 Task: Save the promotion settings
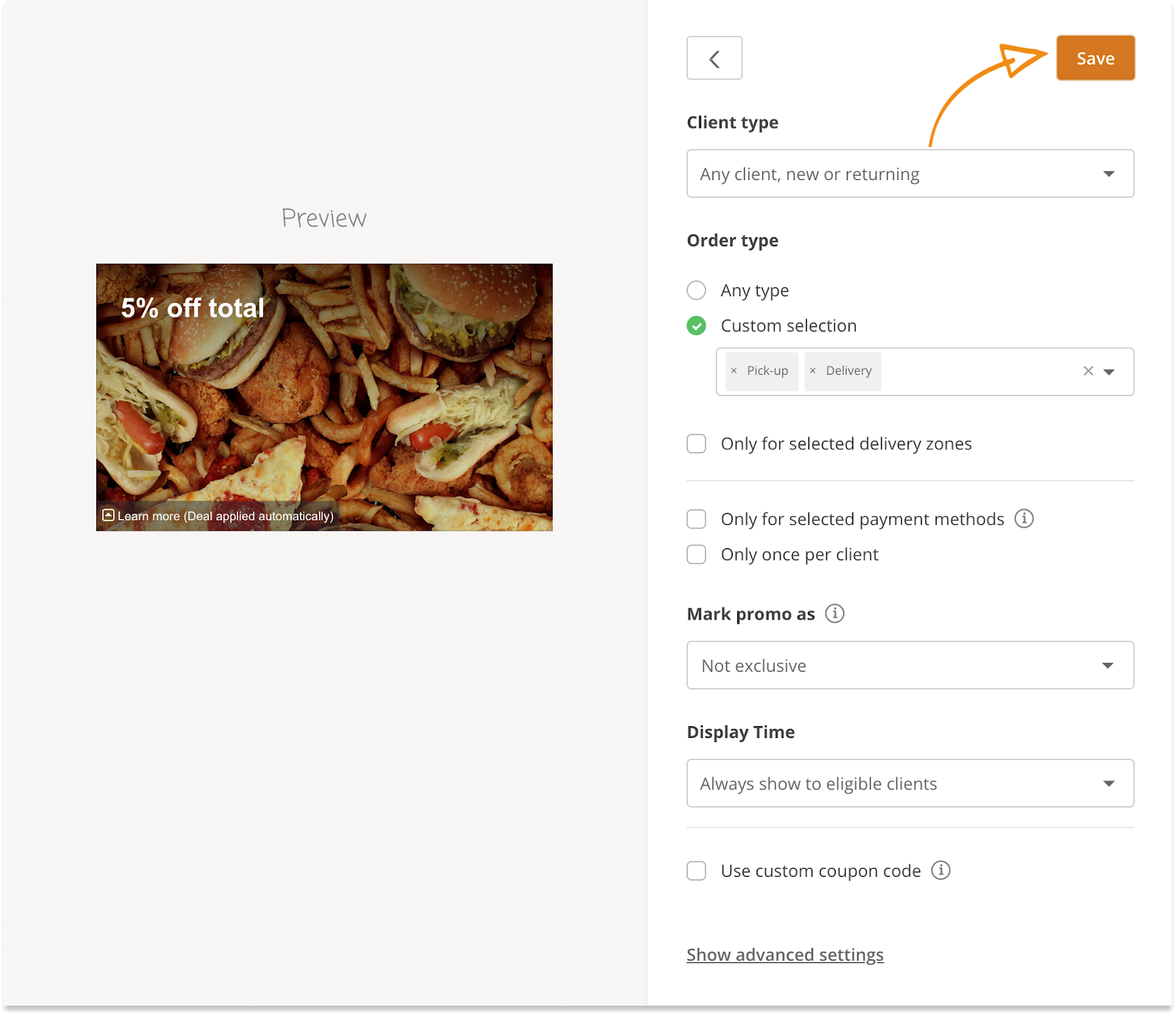(1095, 58)
